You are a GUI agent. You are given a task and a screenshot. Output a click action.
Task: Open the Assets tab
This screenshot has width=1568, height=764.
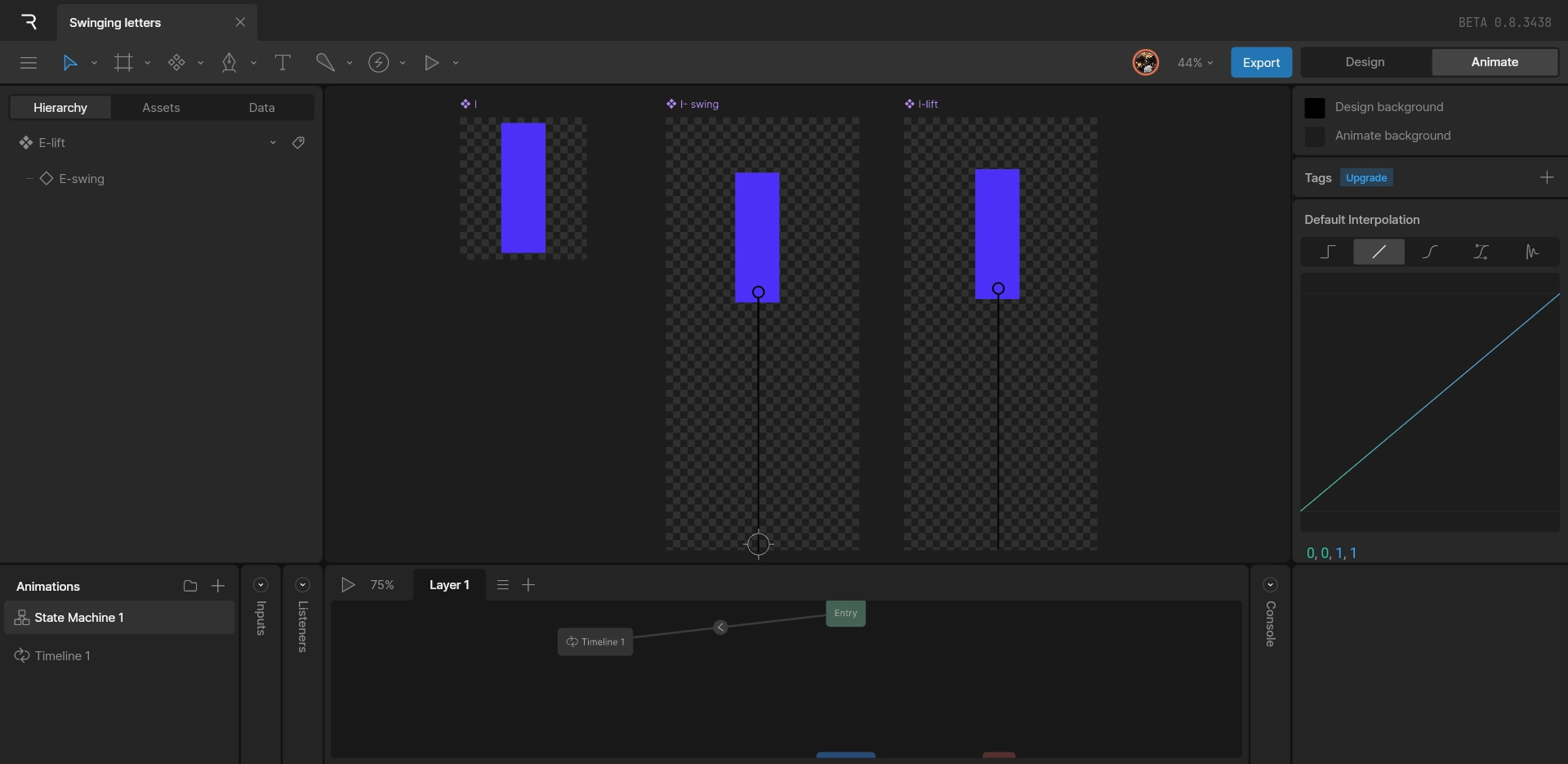click(161, 108)
